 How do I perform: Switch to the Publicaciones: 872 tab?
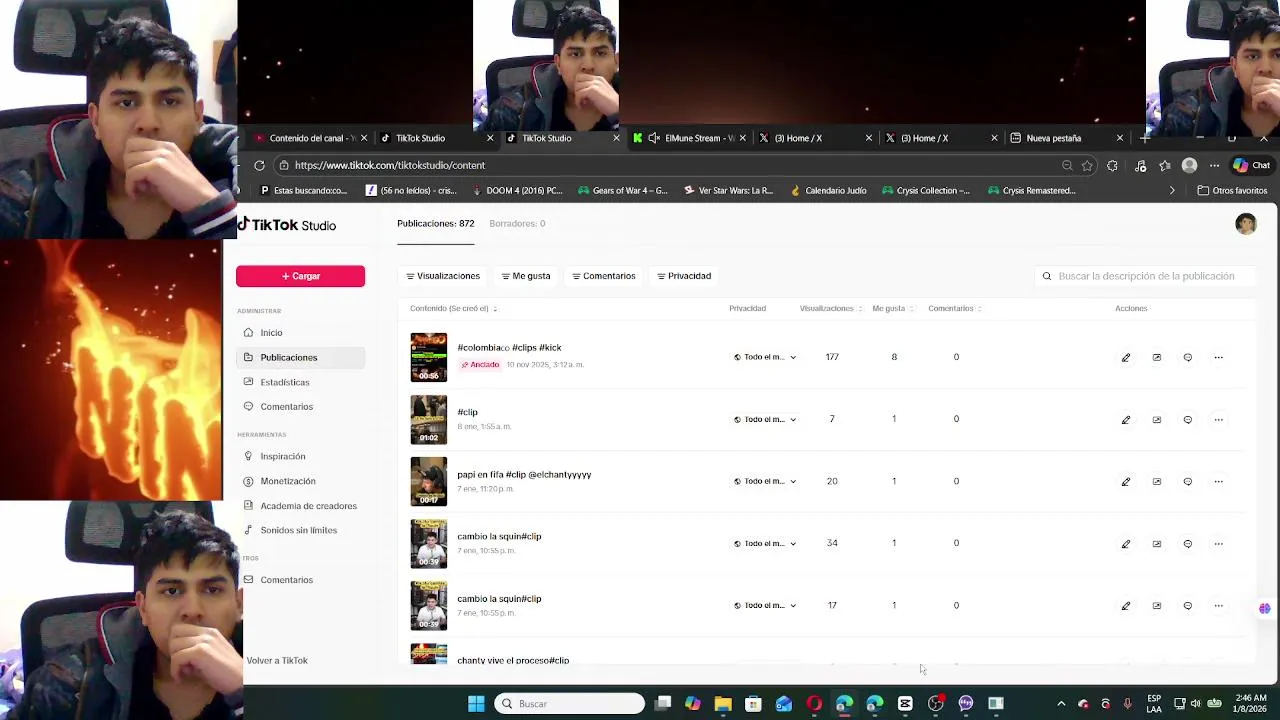point(435,223)
